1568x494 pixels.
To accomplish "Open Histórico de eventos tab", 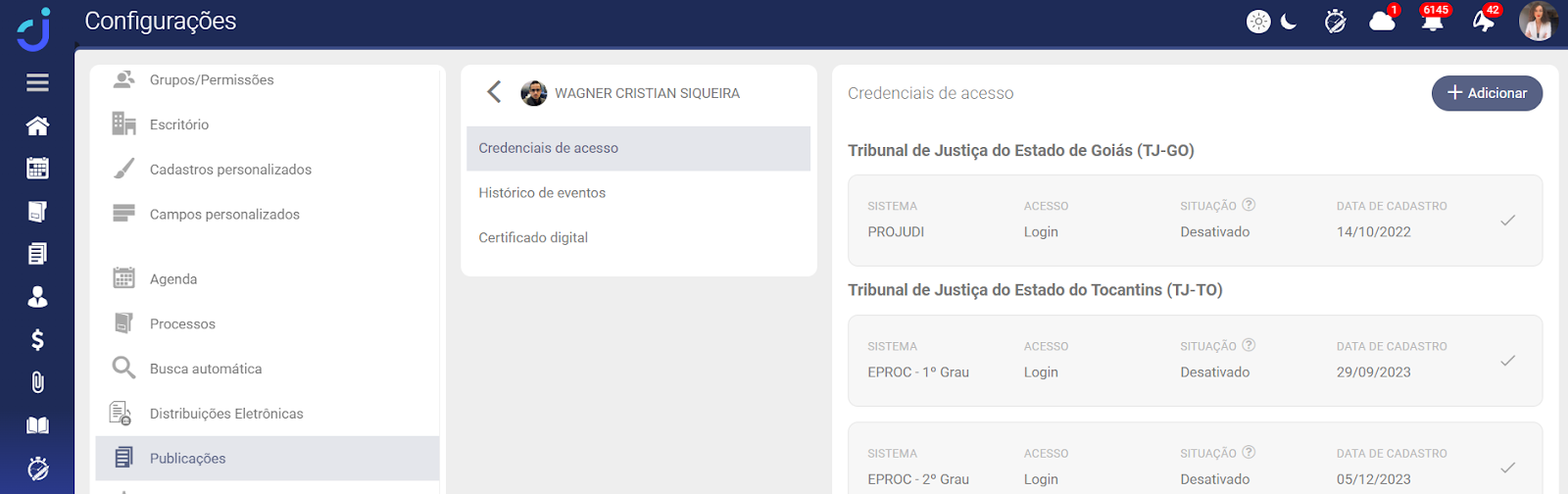I will (x=542, y=193).
